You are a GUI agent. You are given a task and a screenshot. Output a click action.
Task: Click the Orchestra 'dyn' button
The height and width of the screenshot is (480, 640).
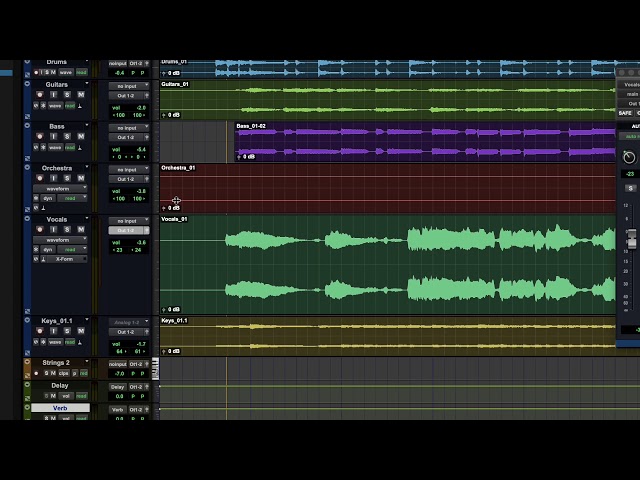coord(48,198)
